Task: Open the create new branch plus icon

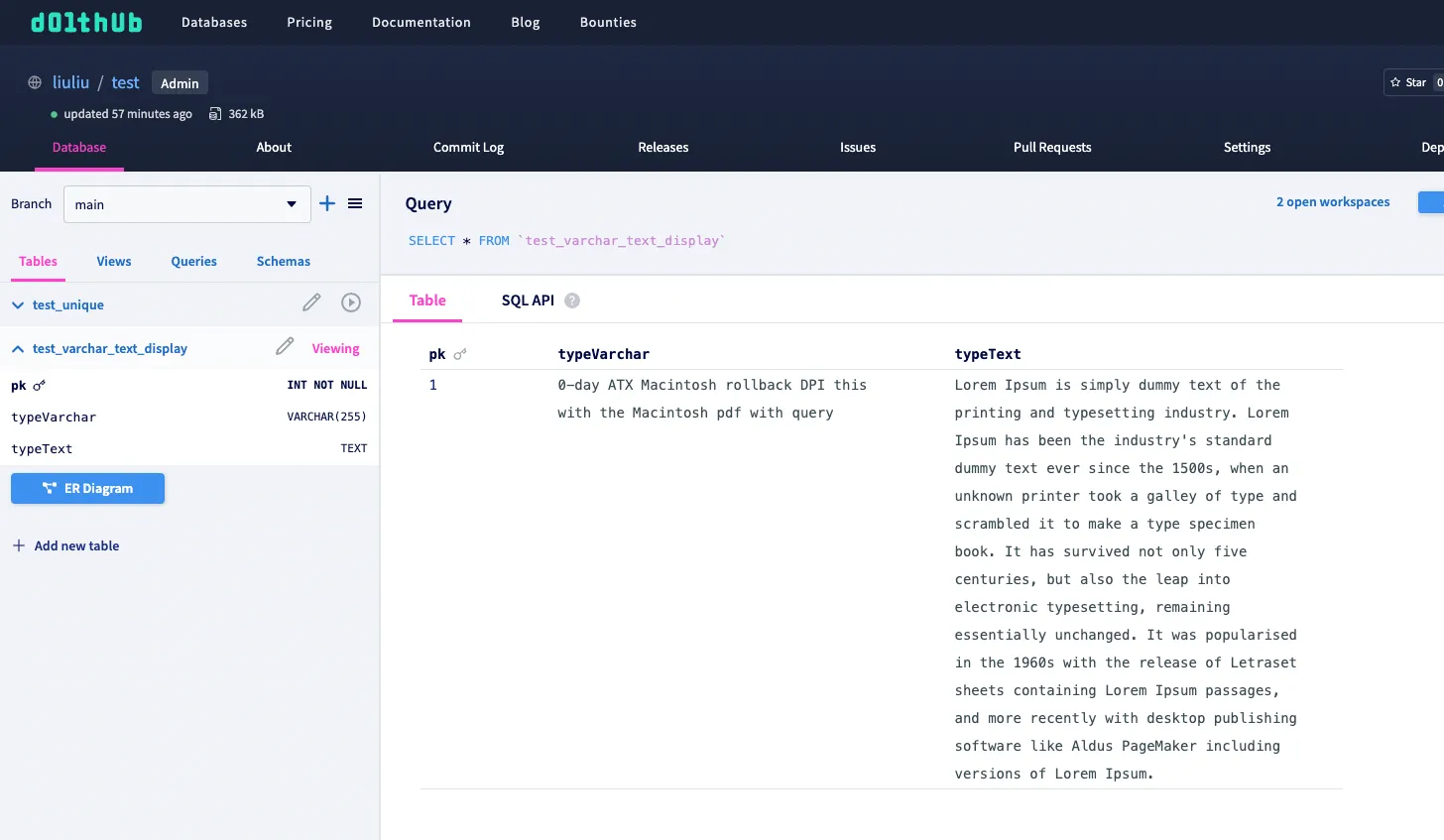Action: pos(327,203)
